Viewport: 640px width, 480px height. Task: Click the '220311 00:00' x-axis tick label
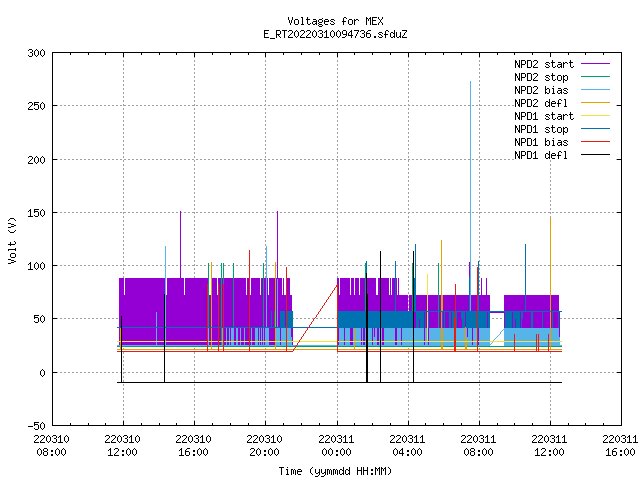(336, 446)
